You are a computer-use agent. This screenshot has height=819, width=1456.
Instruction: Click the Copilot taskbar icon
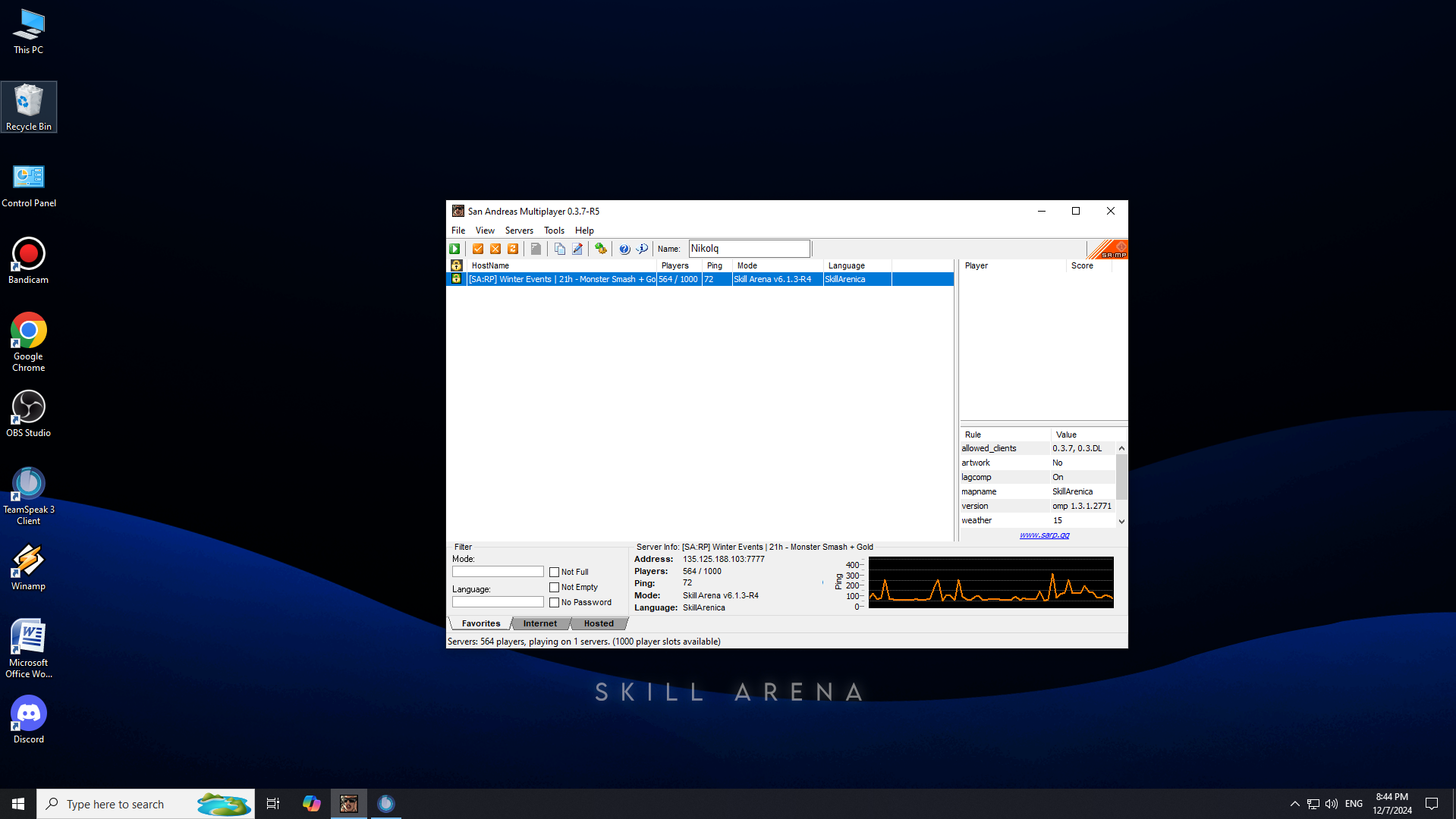coord(312,804)
